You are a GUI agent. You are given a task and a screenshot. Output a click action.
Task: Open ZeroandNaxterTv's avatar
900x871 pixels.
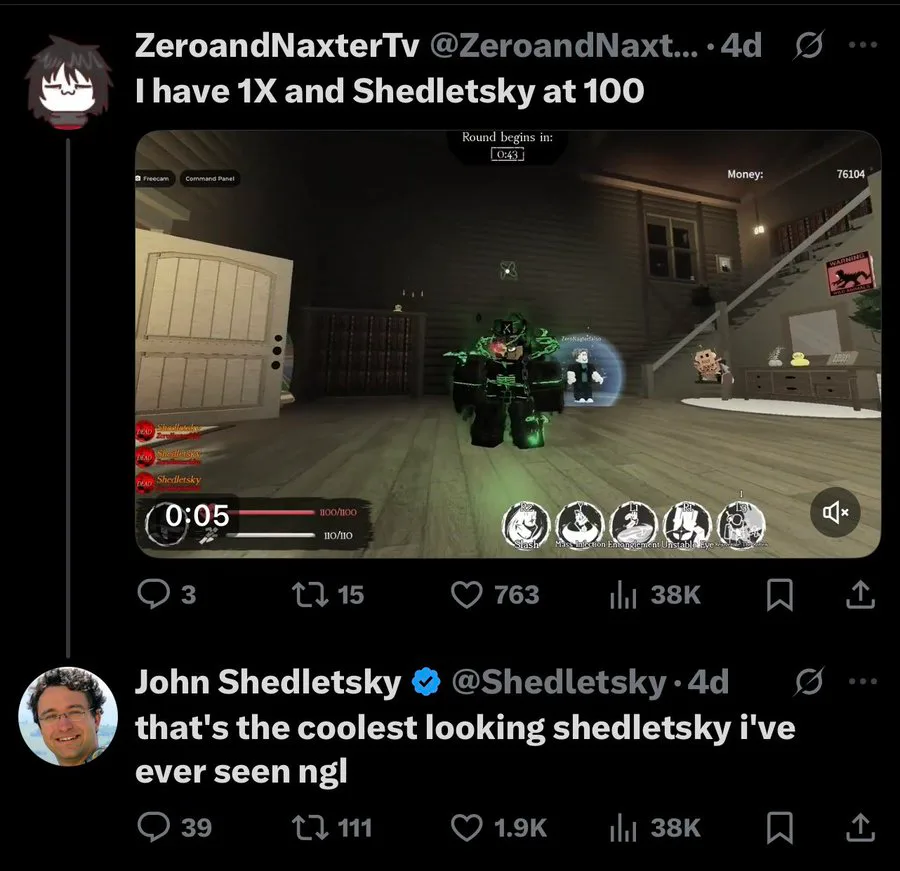68,82
